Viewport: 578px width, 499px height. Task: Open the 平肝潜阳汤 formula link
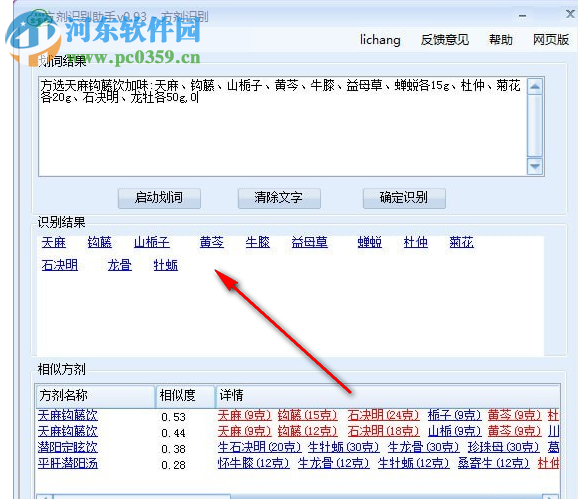tap(68, 463)
